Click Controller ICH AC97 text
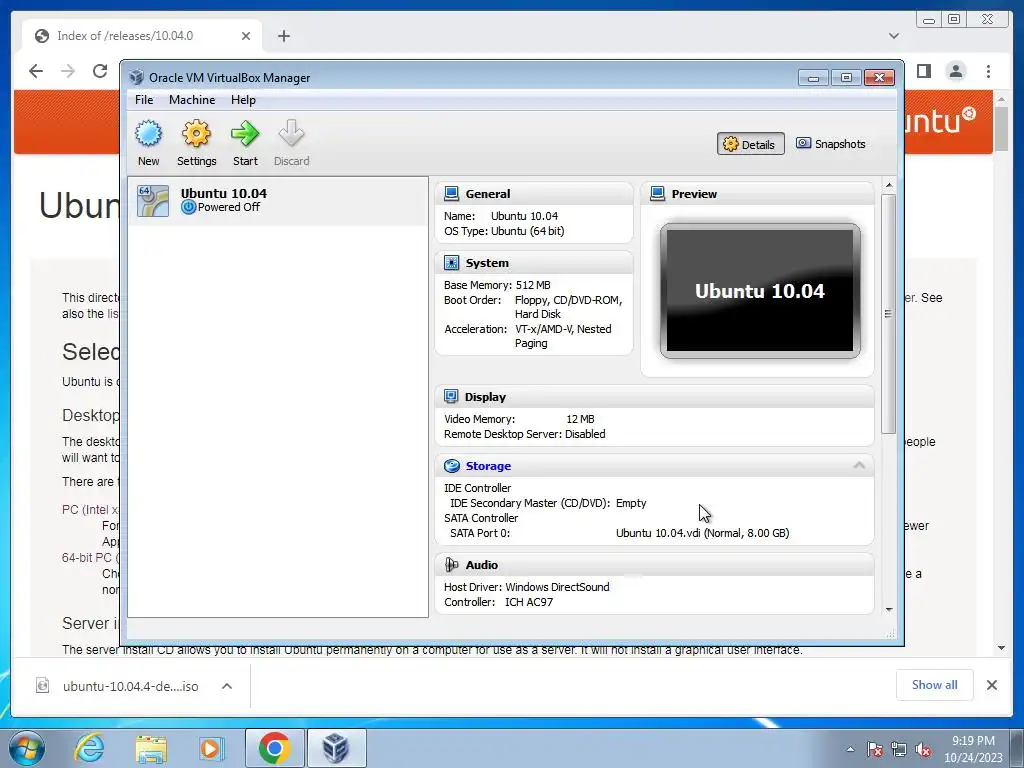Screen dimensions: 1024x768 pyautogui.click(x=498, y=601)
